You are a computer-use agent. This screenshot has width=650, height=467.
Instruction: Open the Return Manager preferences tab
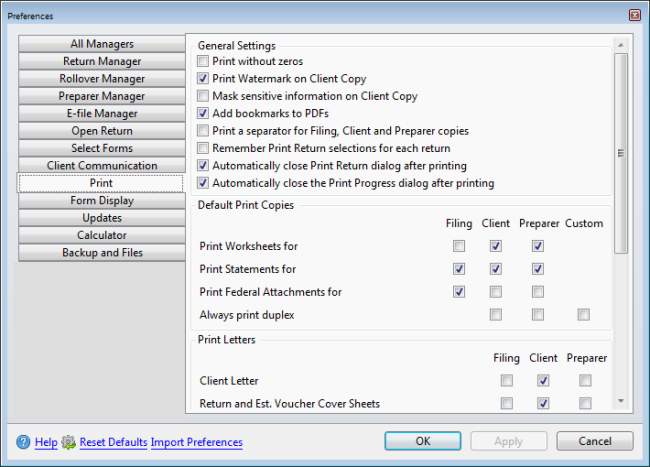tap(101, 62)
